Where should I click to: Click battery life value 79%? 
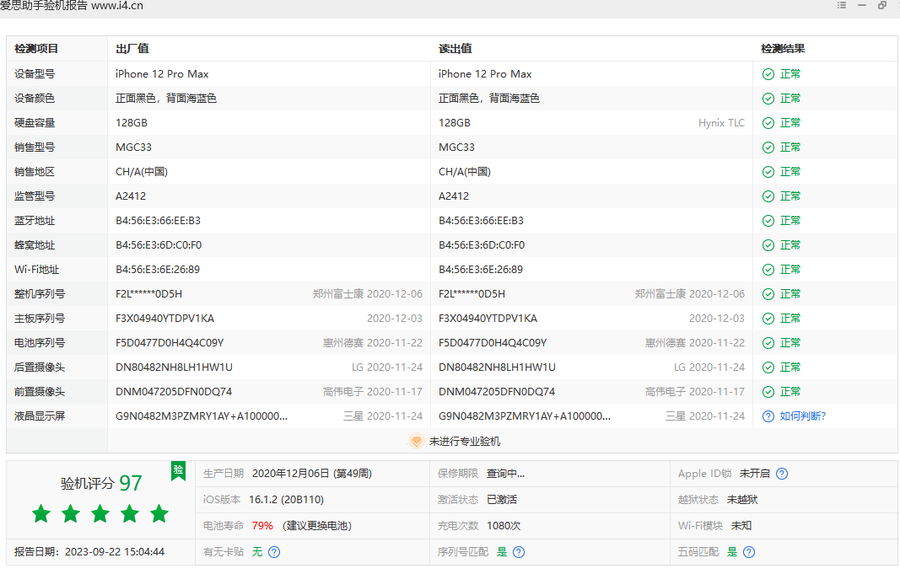(262, 526)
